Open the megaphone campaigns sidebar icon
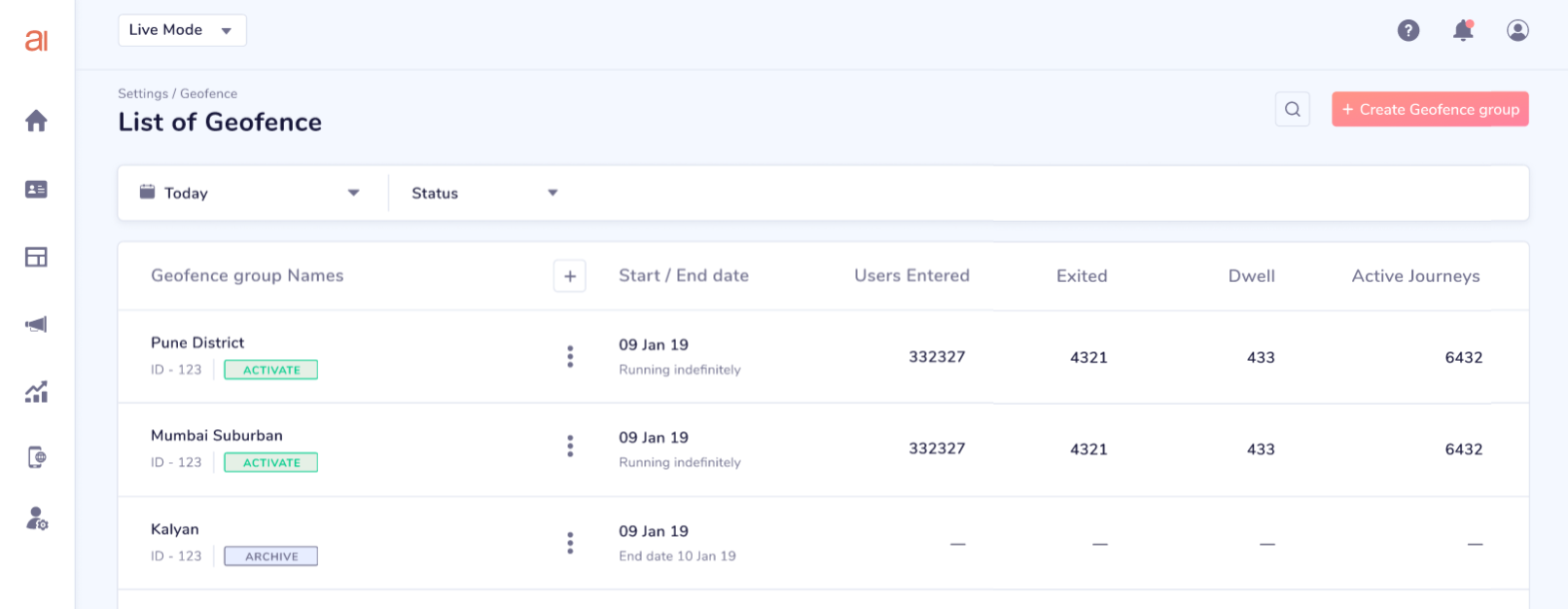1568x609 pixels. coord(36,324)
